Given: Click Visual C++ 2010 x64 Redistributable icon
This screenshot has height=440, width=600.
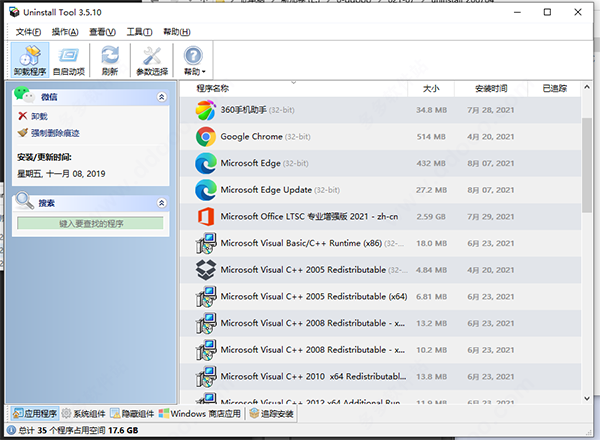Looking at the screenshot, I should tap(205, 377).
